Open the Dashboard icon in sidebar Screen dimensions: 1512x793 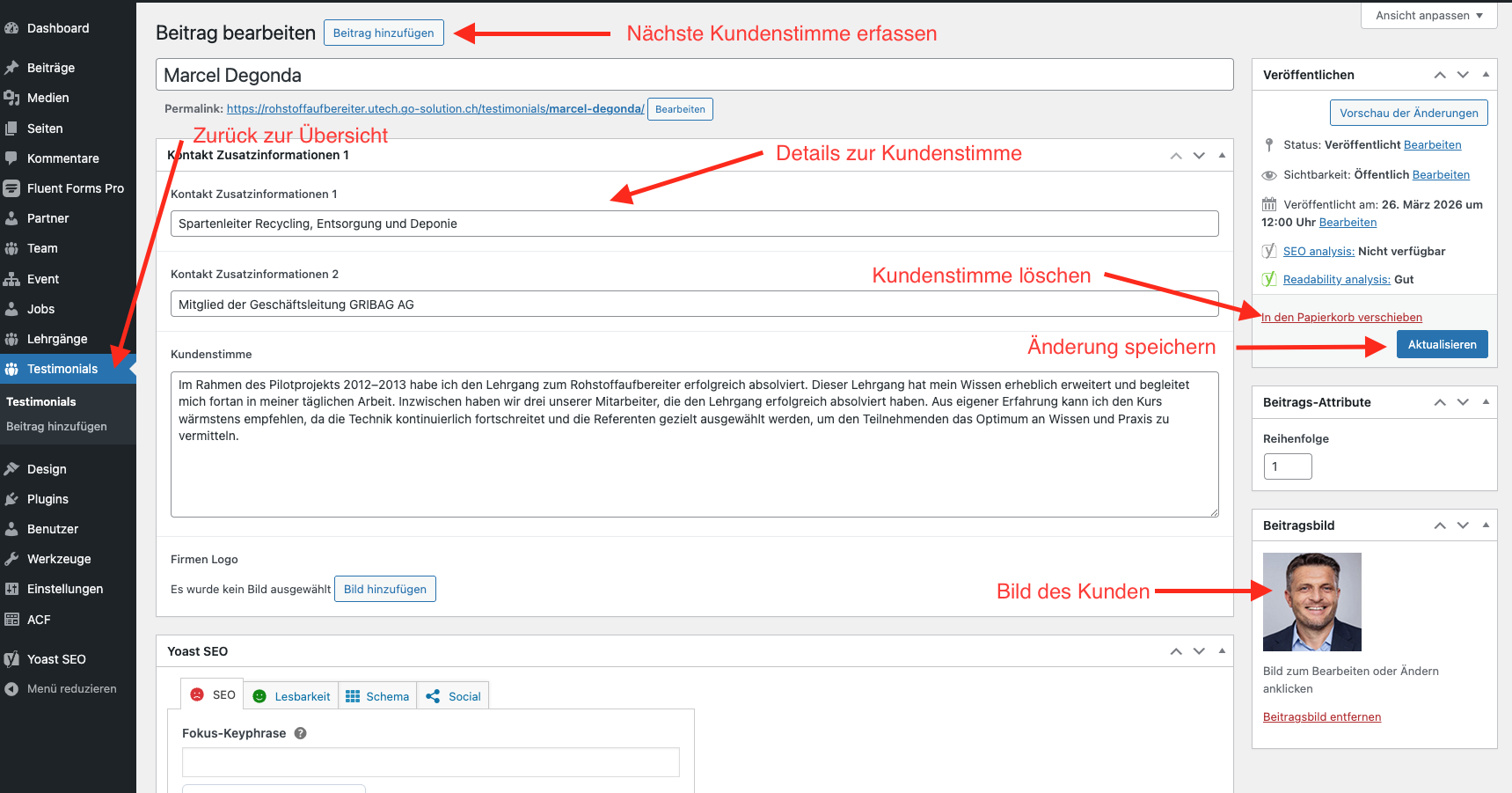tap(11, 28)
